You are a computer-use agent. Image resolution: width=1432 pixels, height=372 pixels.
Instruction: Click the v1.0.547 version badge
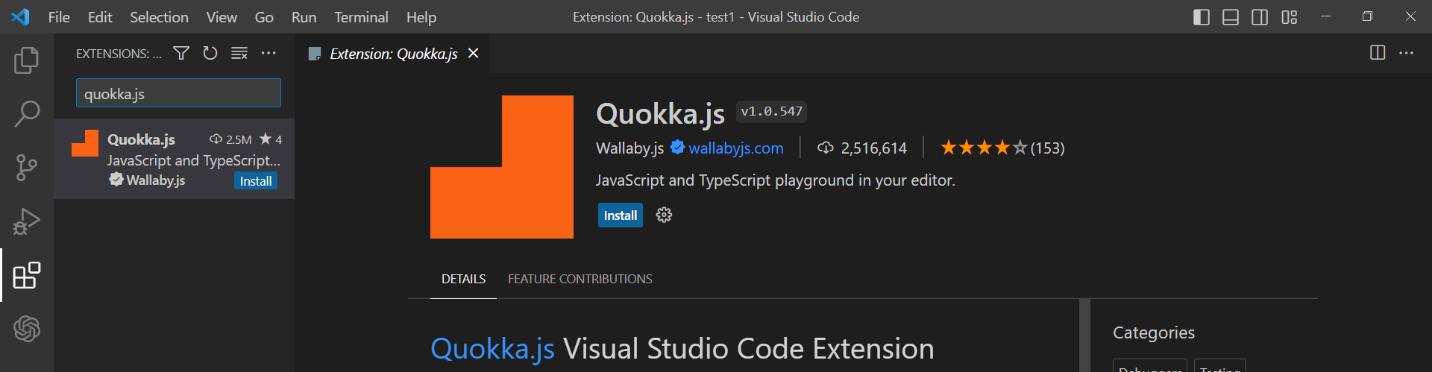(771, 112)
